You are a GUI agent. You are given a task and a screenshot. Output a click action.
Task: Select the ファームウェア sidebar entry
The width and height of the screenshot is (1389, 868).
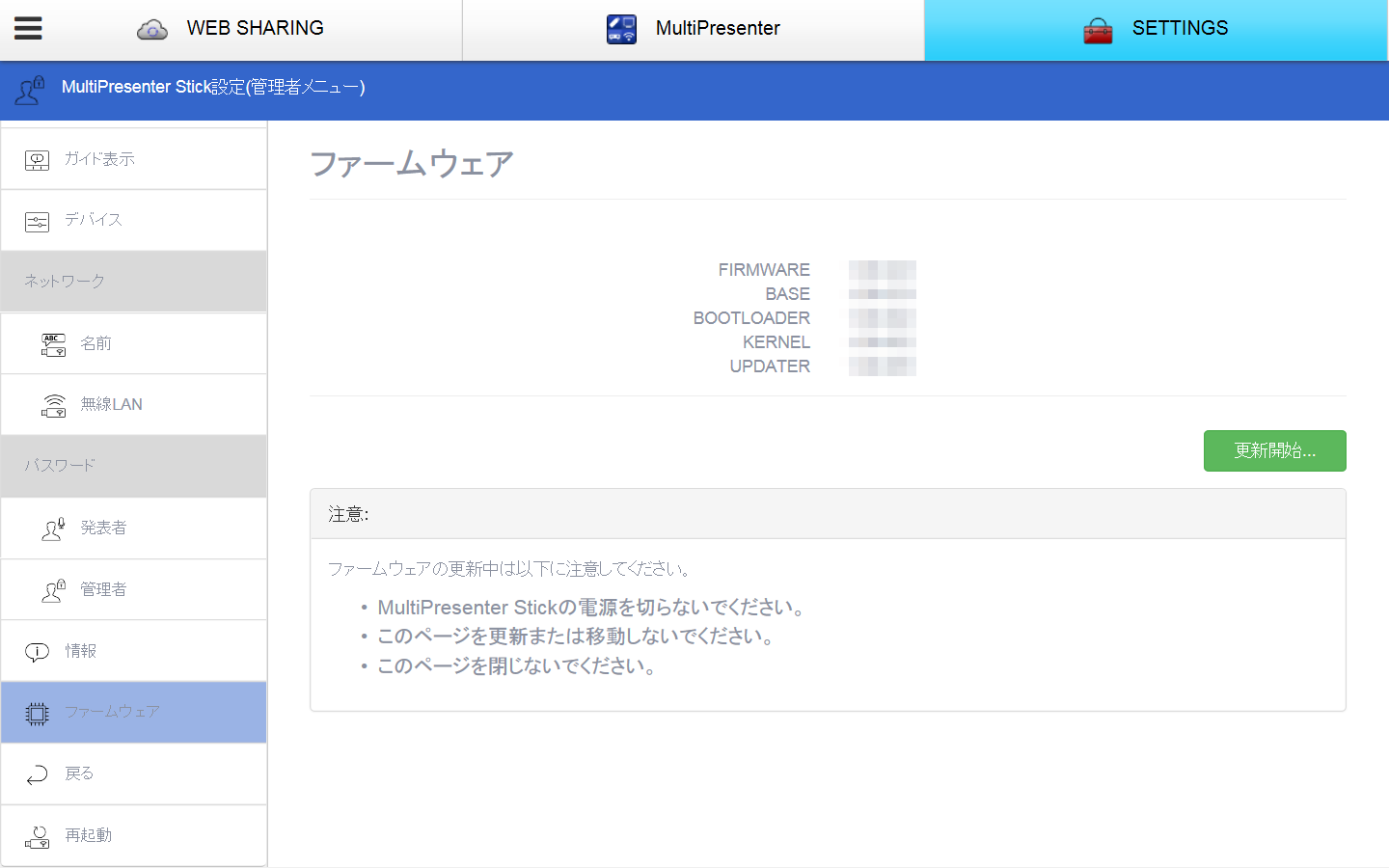(x=135, y=712)
